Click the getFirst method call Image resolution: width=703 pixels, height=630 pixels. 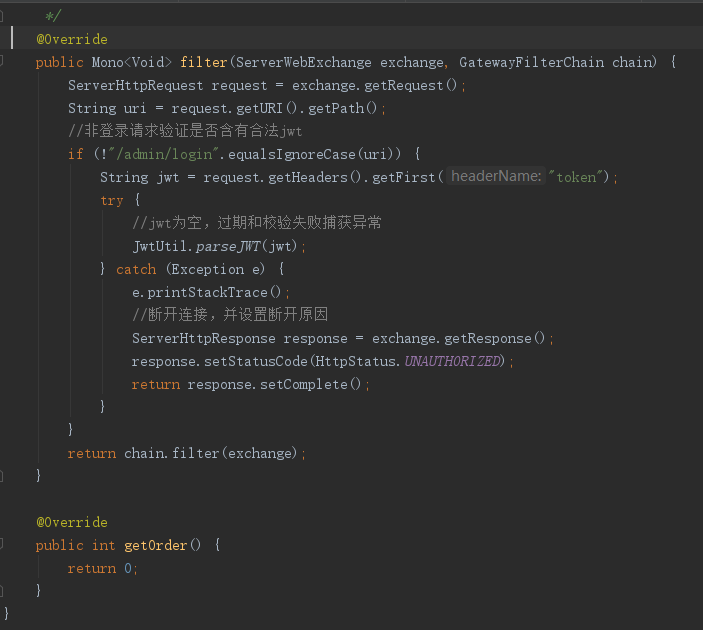tap(404, 178)
